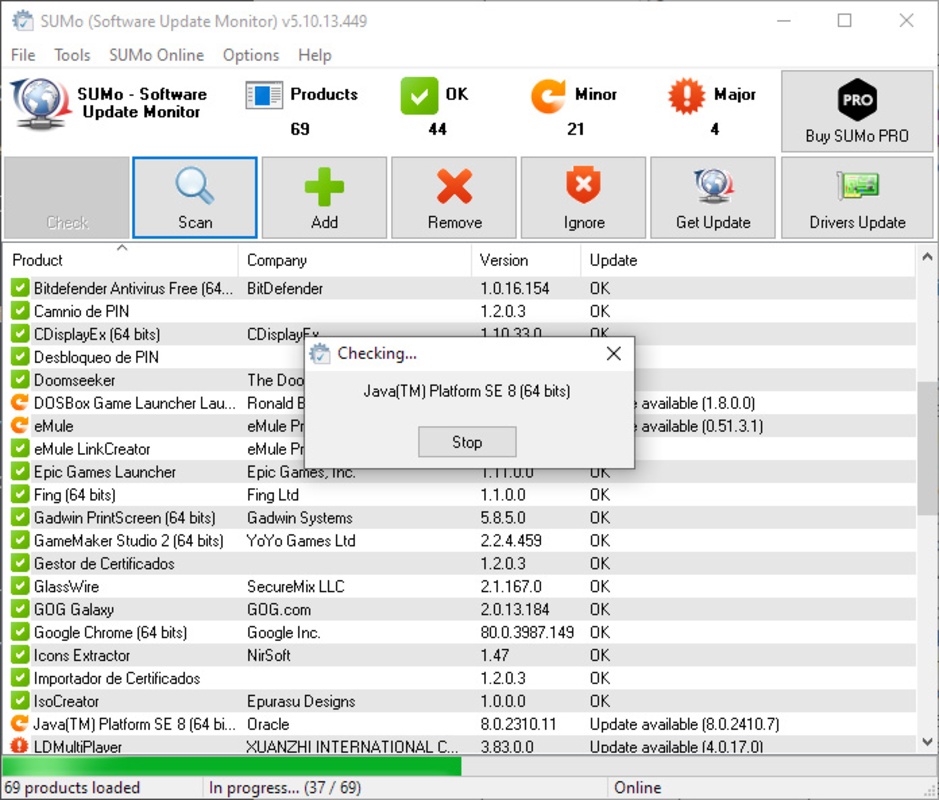This screenshot has height=800, width=939.
Task: Click status icon next to Desbloqueo de PIN
Action: click(x=20, y=357)
